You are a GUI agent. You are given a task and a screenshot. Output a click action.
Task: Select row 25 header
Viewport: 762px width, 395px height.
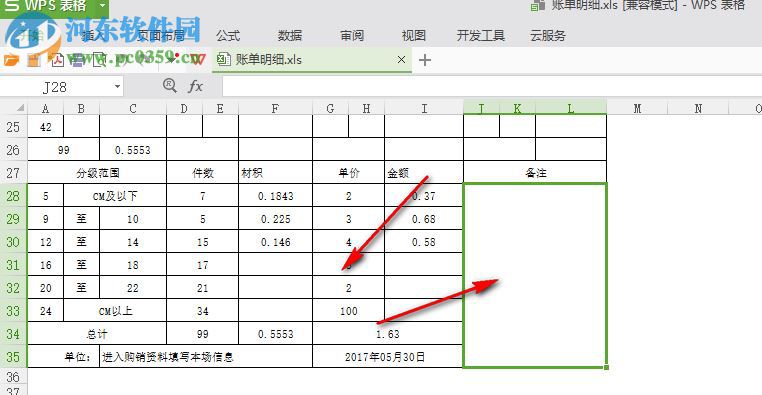[14, 127]
